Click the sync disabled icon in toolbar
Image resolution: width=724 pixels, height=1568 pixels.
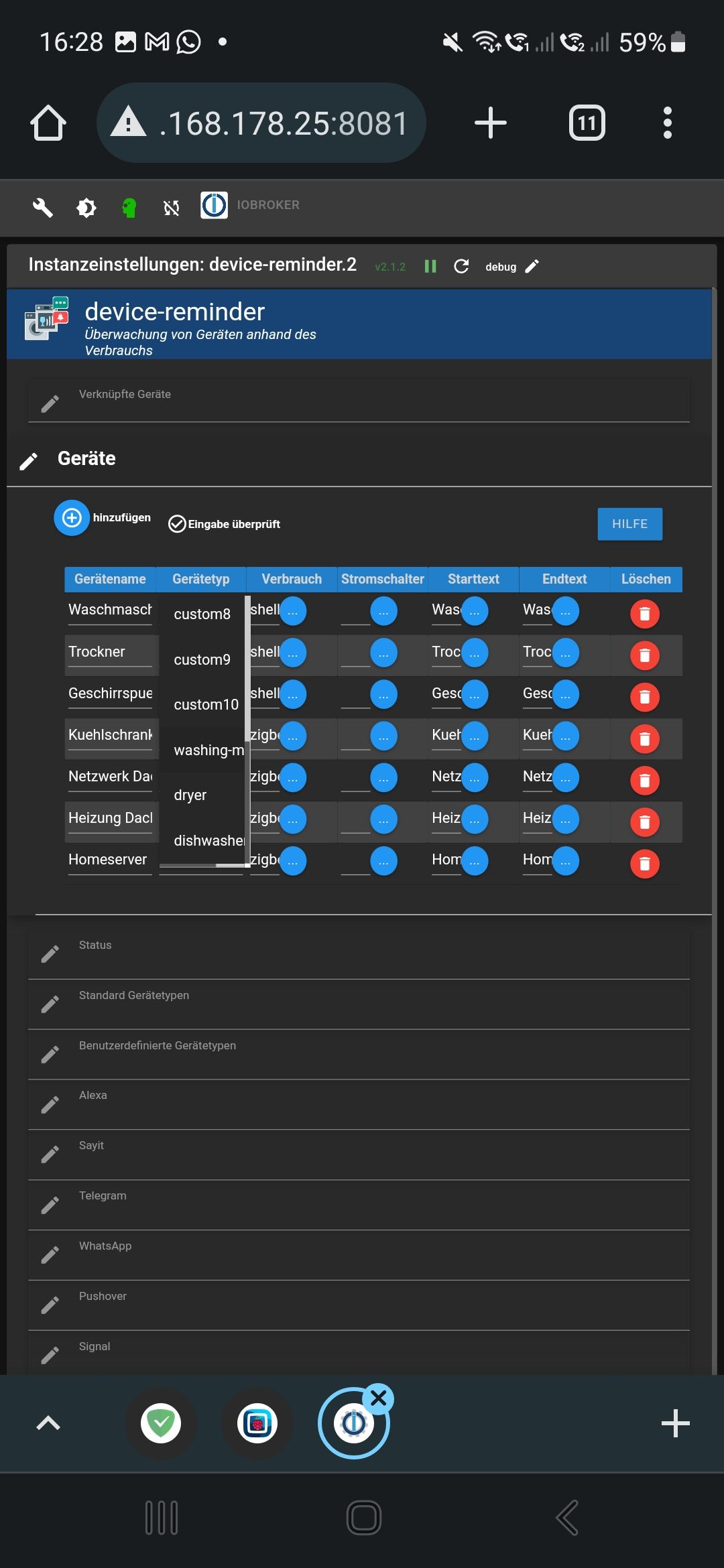click(x=172, y=208)
